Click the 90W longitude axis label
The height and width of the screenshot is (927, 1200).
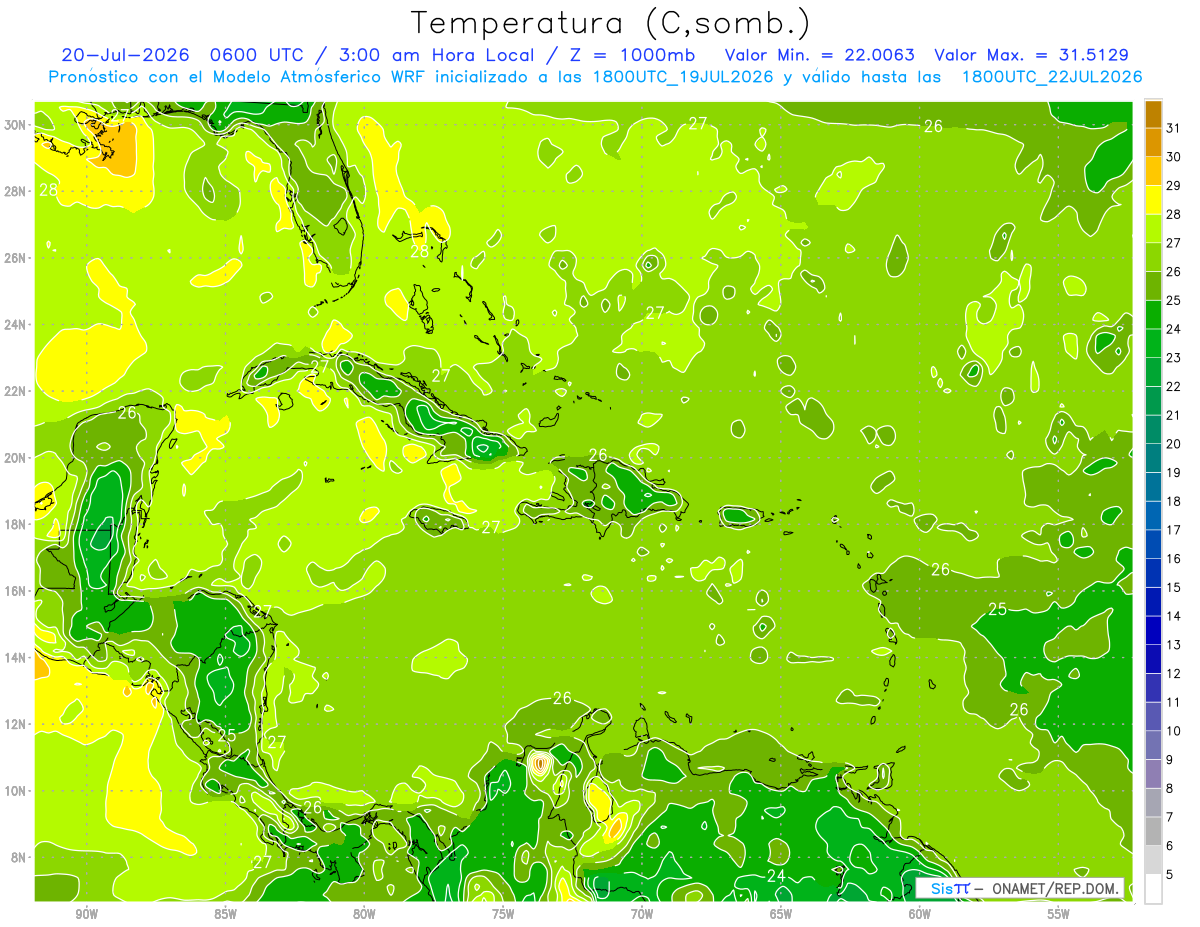pyautogui.click(x=86, y=914)
